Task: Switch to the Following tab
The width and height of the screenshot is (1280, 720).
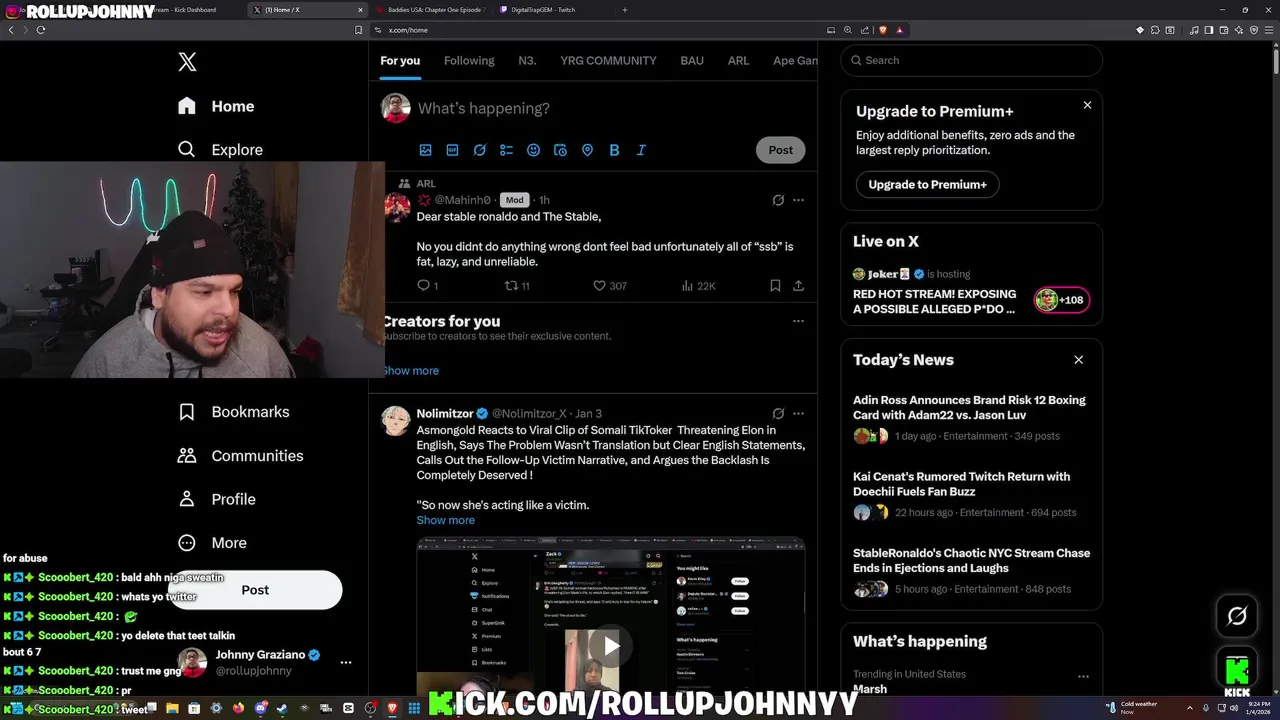Action: coord(469,61)
